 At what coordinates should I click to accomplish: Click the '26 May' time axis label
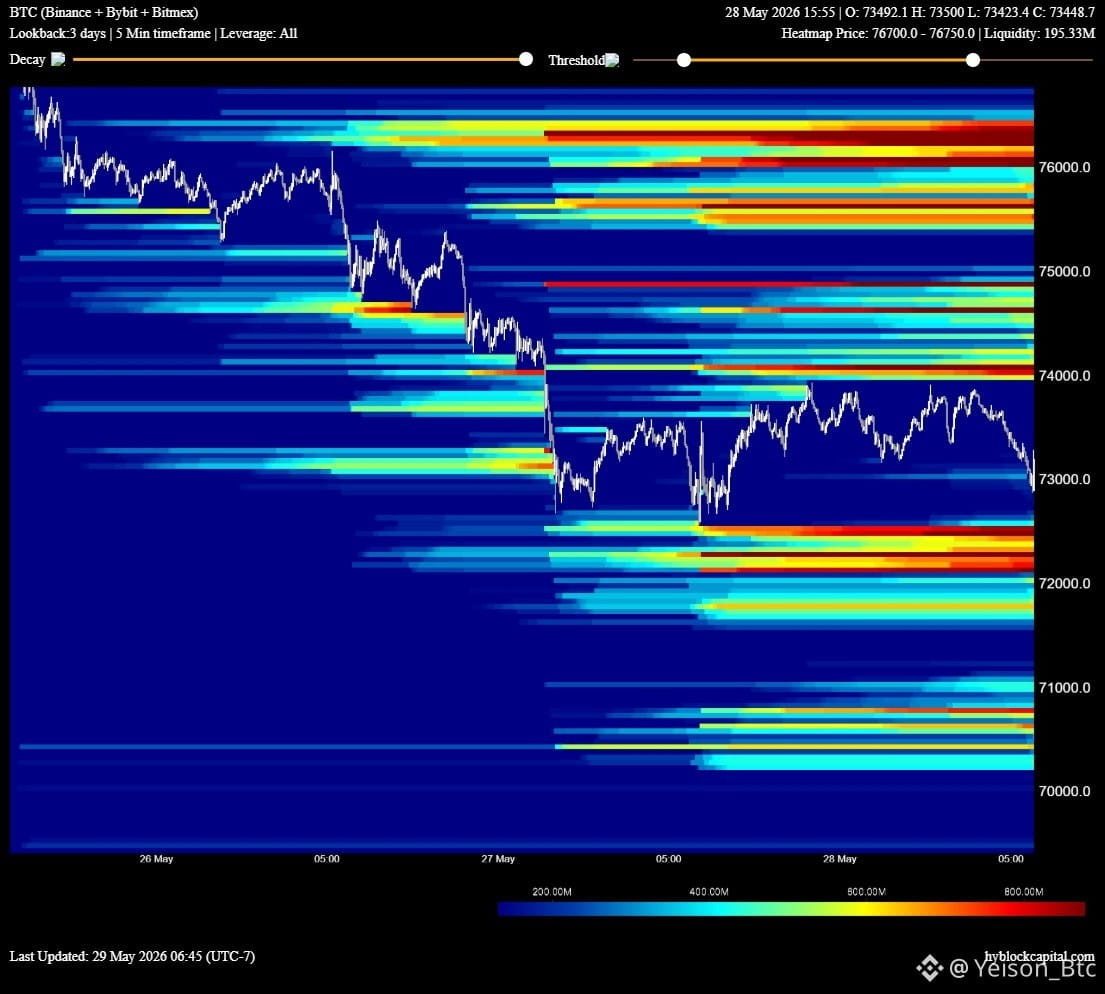156,859
